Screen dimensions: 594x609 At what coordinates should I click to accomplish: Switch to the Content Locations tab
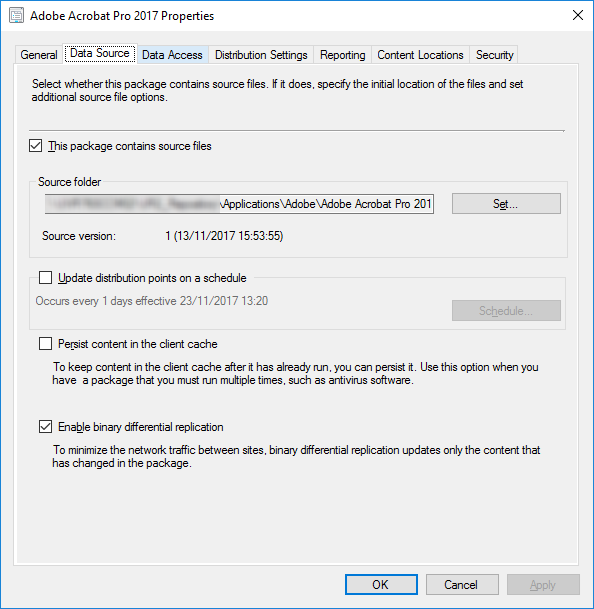pos(420,55)
